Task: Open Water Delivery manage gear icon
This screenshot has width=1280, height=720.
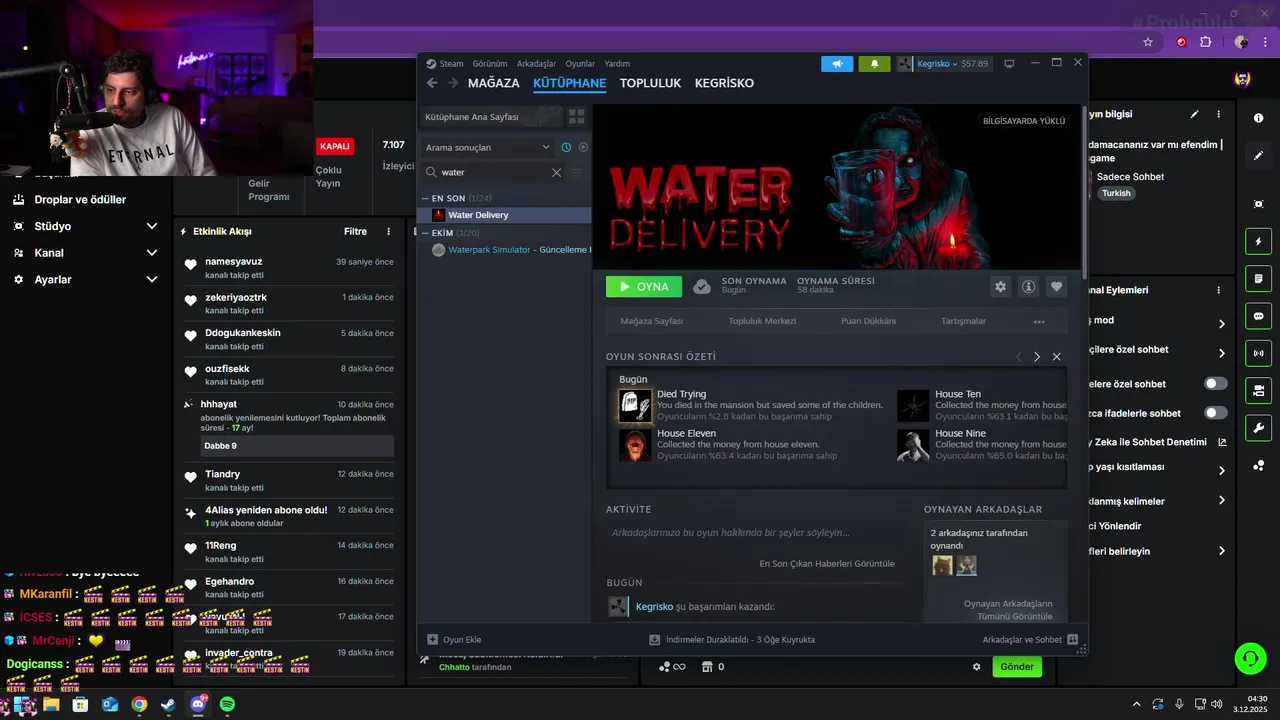Action: (1000, 287)
